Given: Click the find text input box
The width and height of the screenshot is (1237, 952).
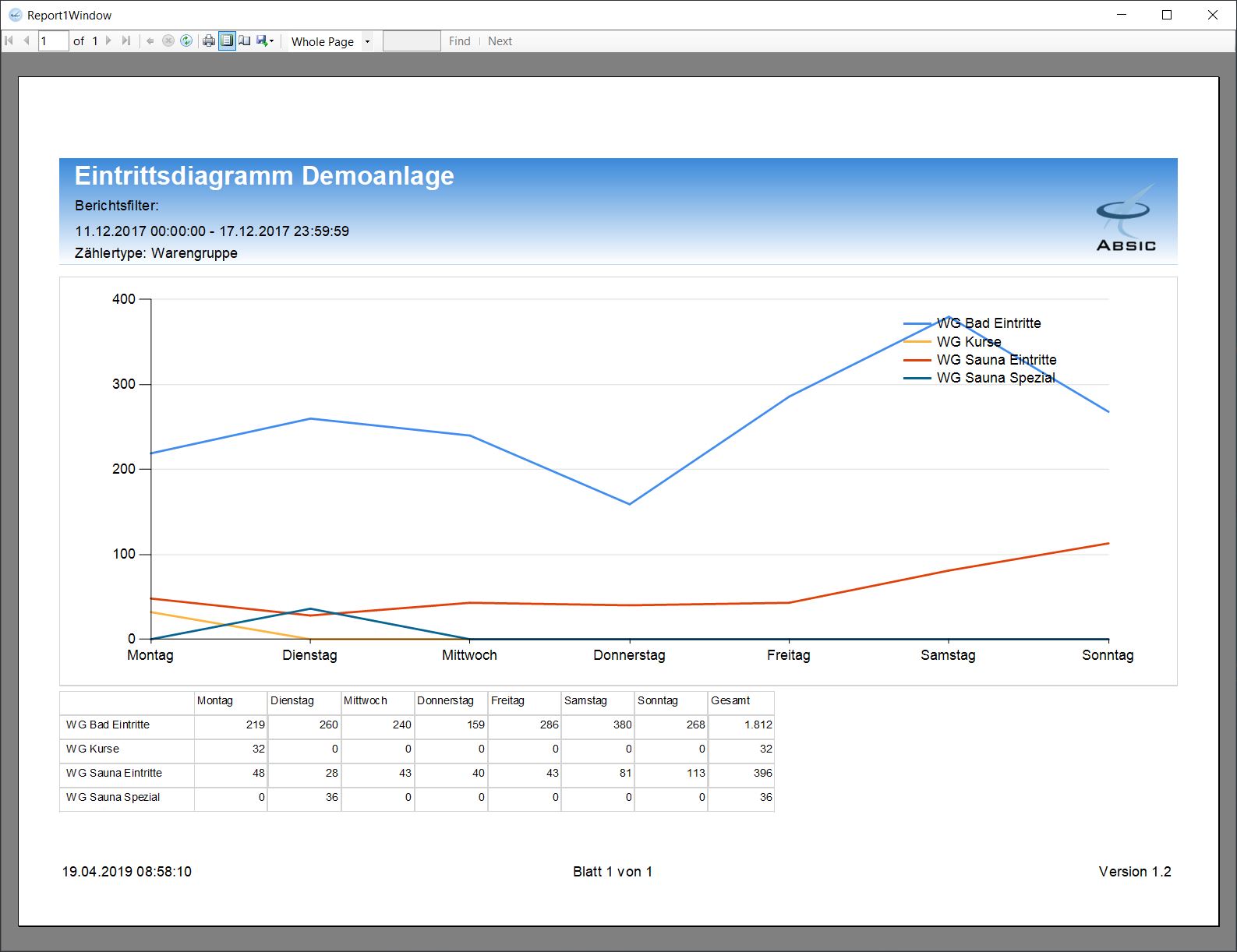Looking at the screenshot, I should pos(412,41).
